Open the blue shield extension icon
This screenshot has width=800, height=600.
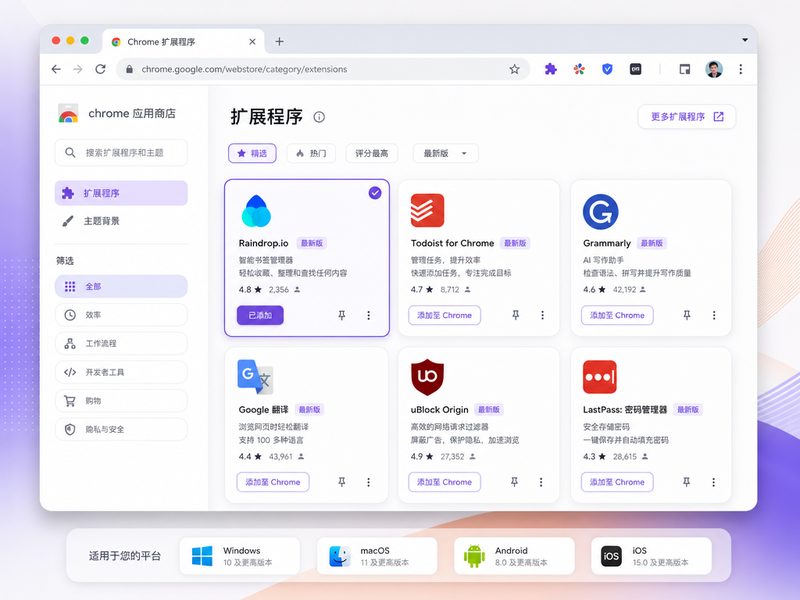tap(607, 69)
